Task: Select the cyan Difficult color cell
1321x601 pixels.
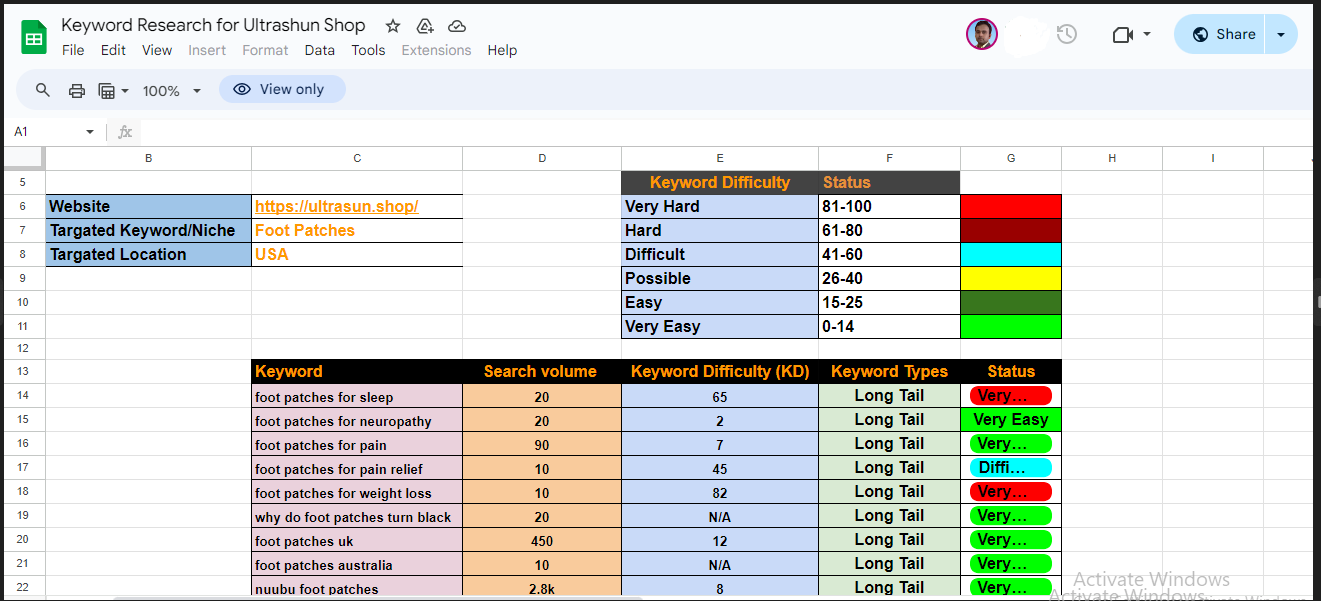Action: point(1011,254)
